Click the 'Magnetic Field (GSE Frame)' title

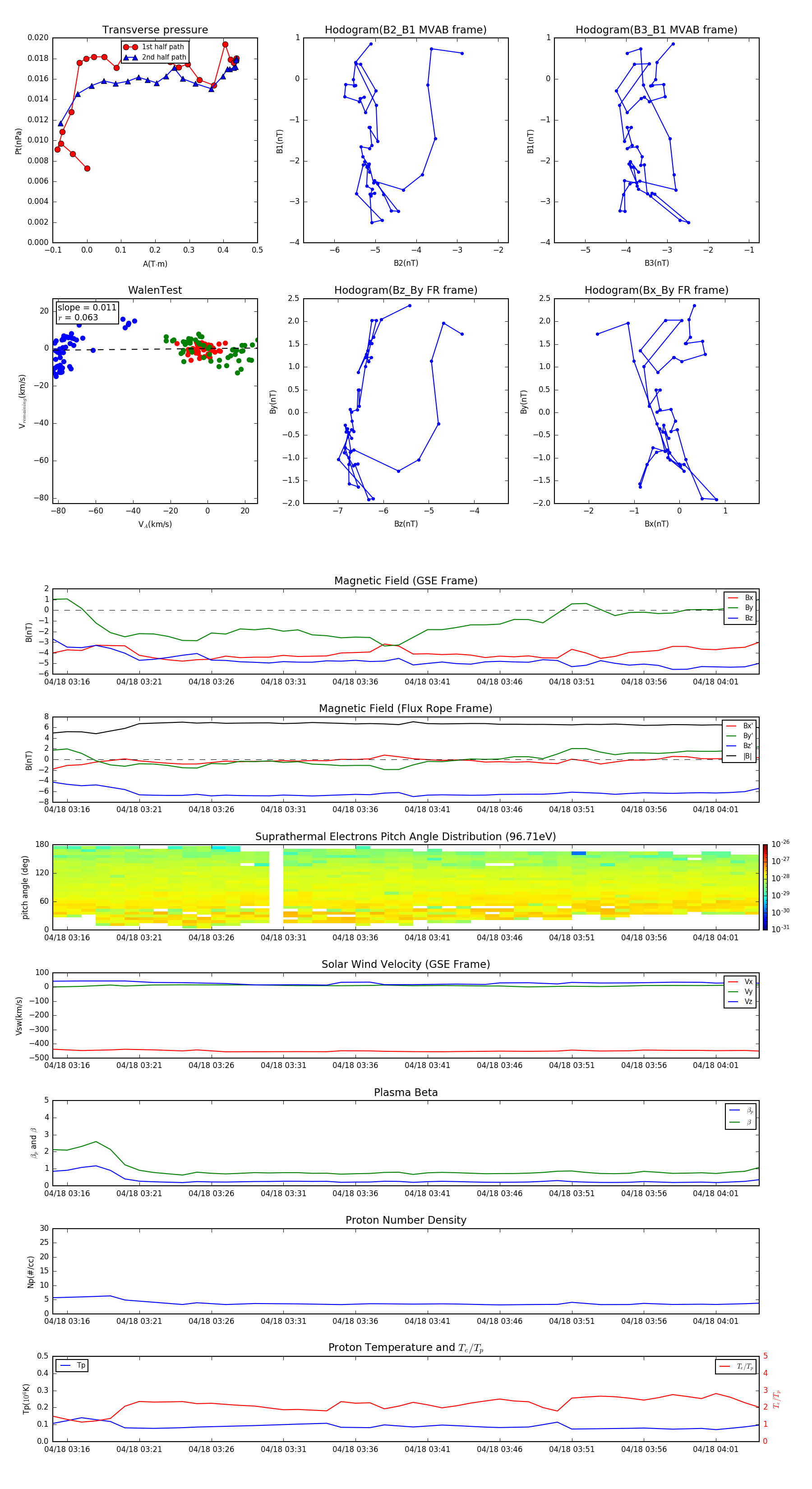coord(406,581)
